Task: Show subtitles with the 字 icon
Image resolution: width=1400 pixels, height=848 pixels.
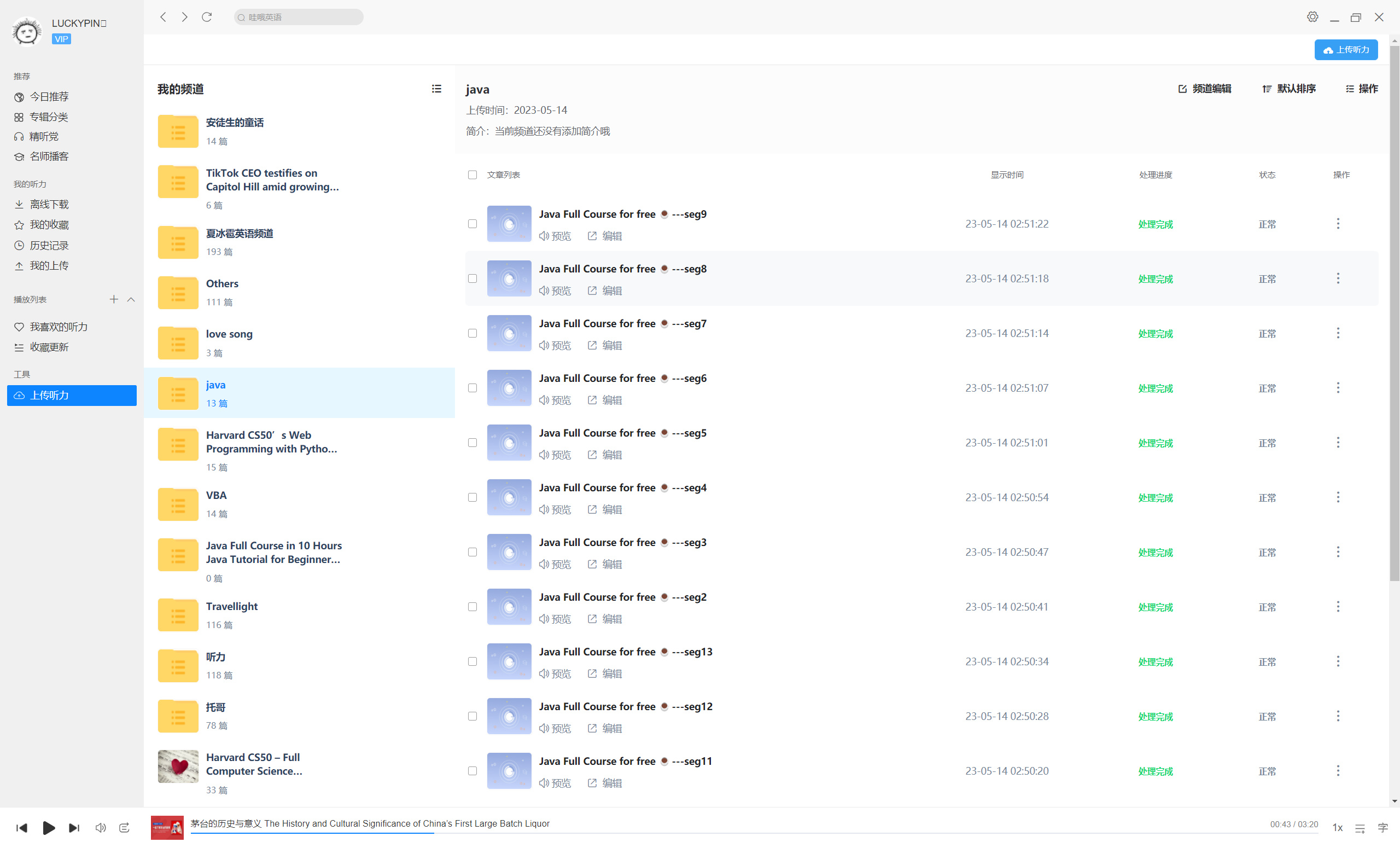Action: (x=1382, y=828)
